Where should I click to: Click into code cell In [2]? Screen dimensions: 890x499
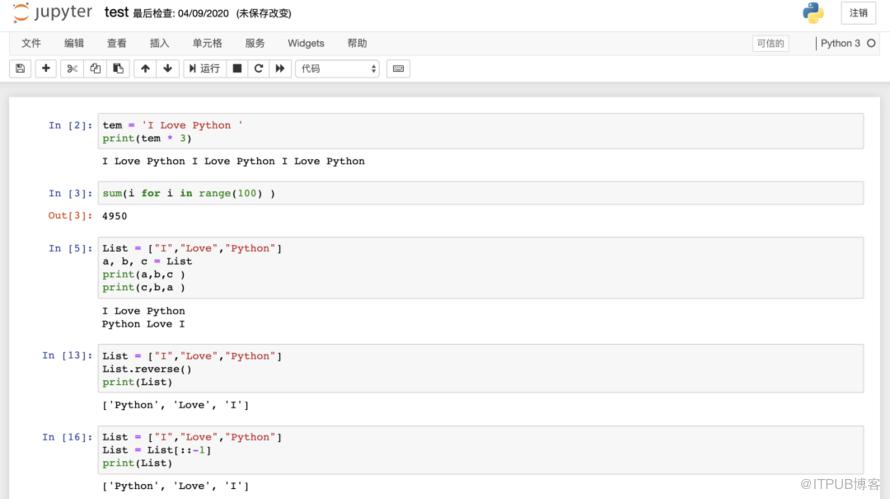tap(480, 131)
